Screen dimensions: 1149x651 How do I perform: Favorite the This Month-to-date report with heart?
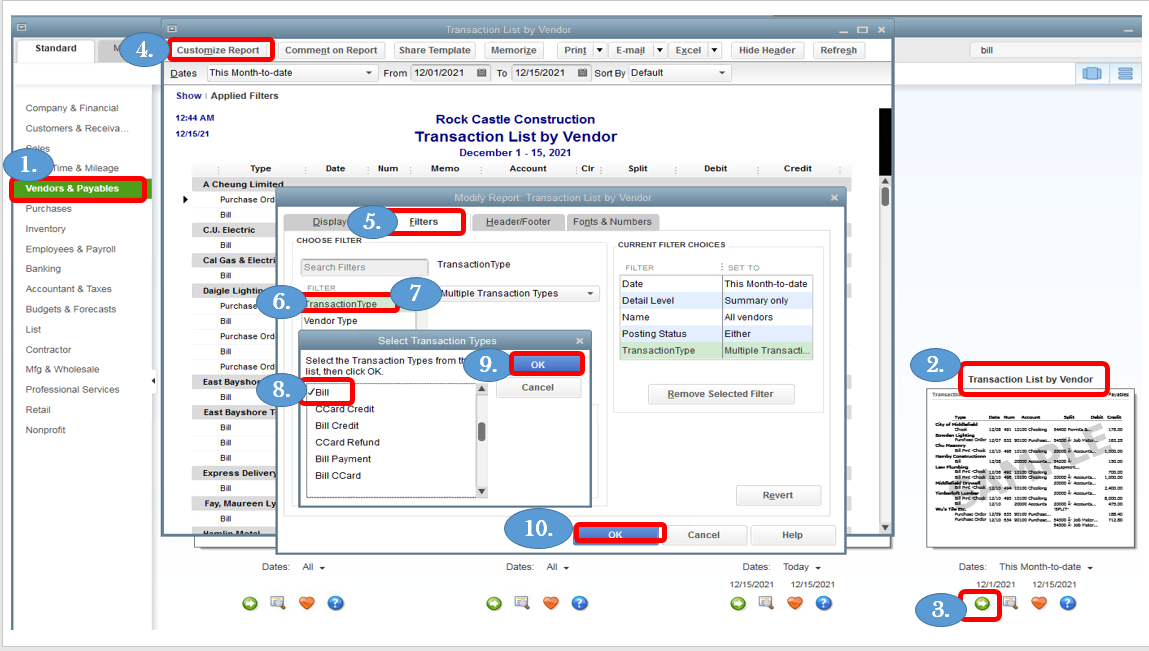[1039, 603]
